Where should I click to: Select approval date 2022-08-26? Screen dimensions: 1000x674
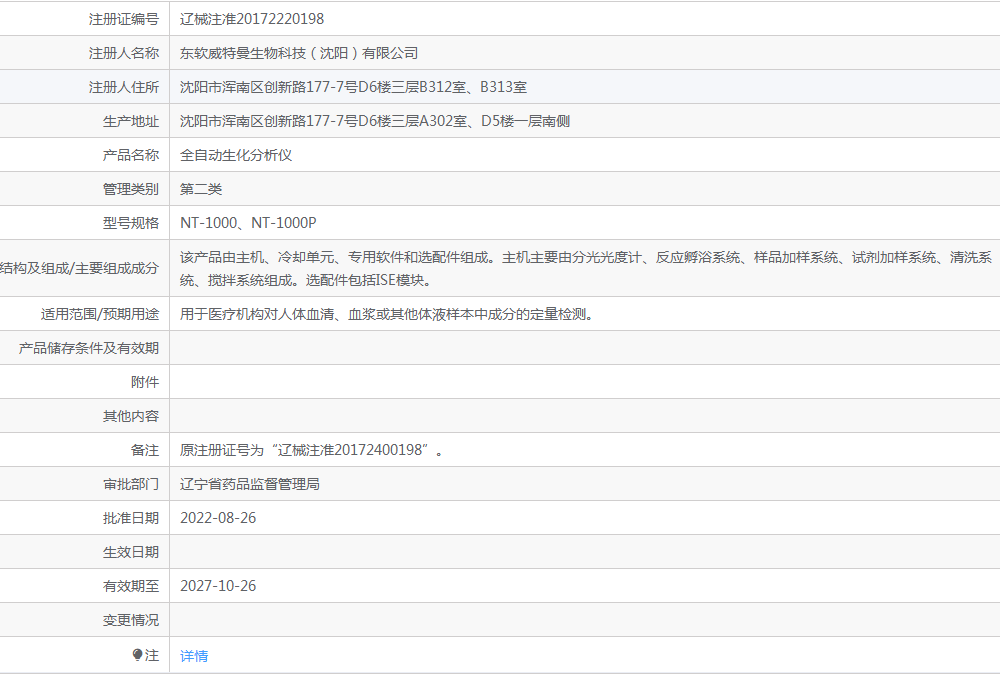(x=218, y=518)
